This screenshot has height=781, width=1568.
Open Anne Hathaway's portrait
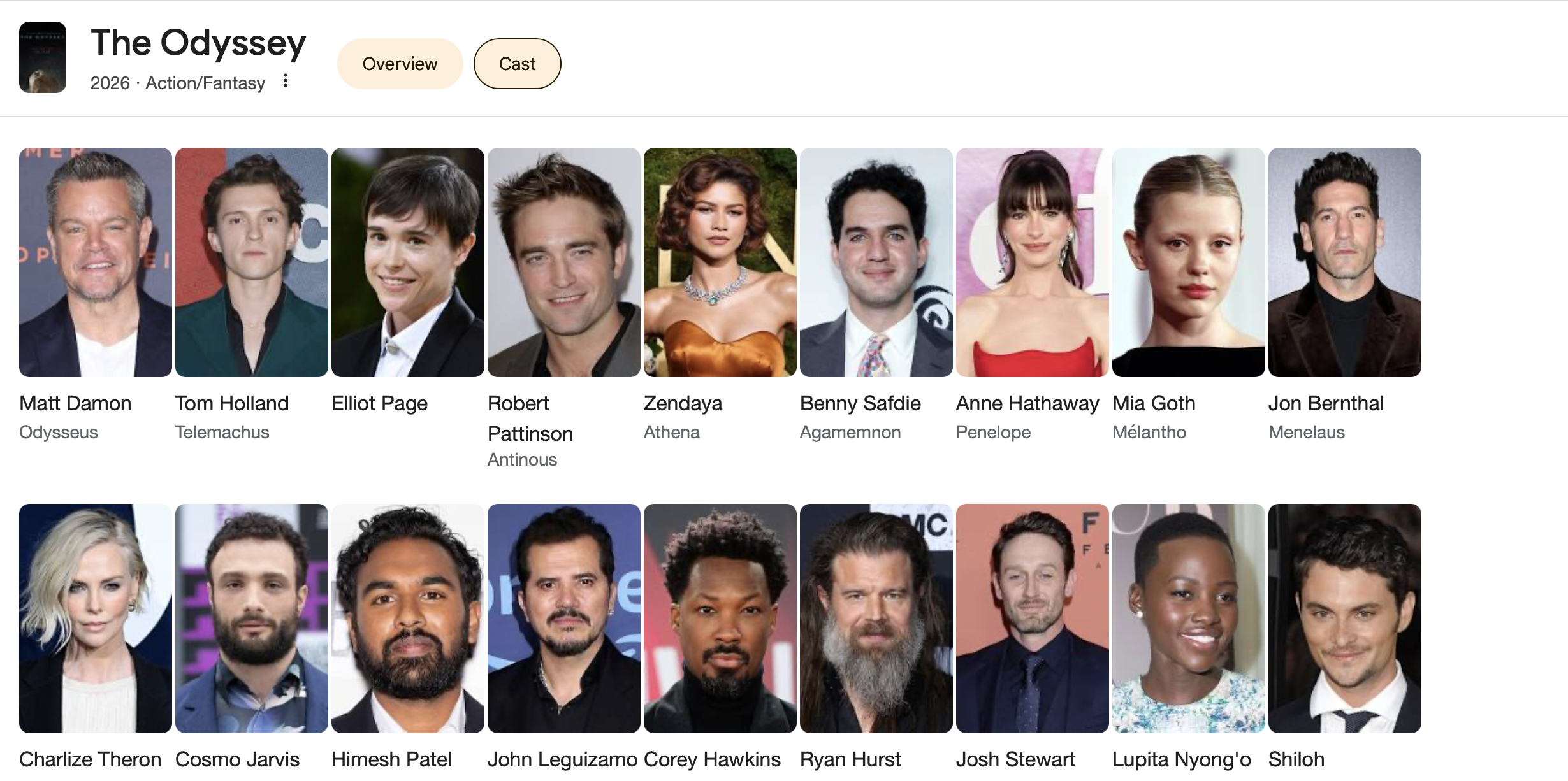[x=1033, y=262]
